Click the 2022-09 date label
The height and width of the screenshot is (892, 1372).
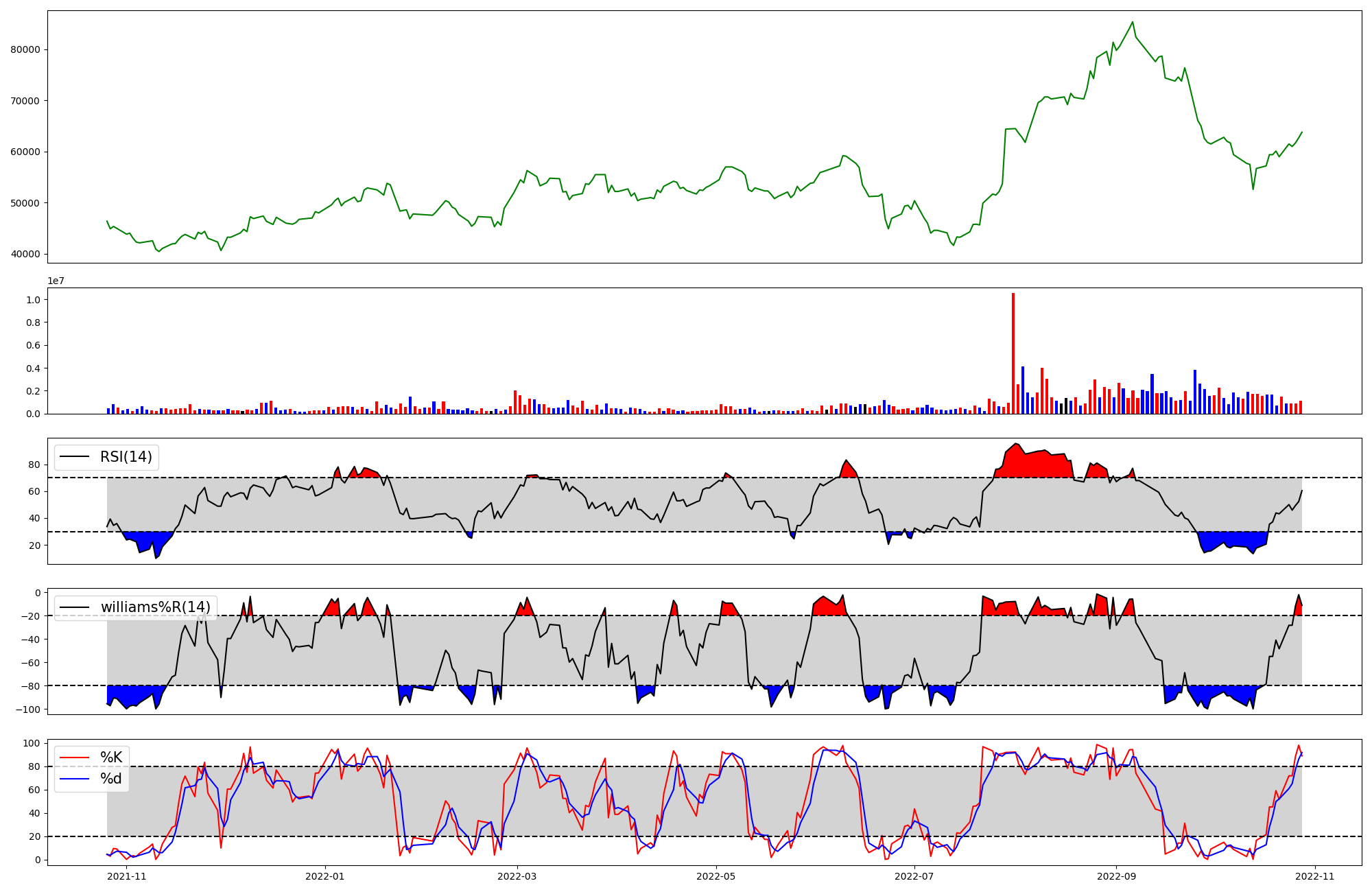click(x=1116, y=876)
